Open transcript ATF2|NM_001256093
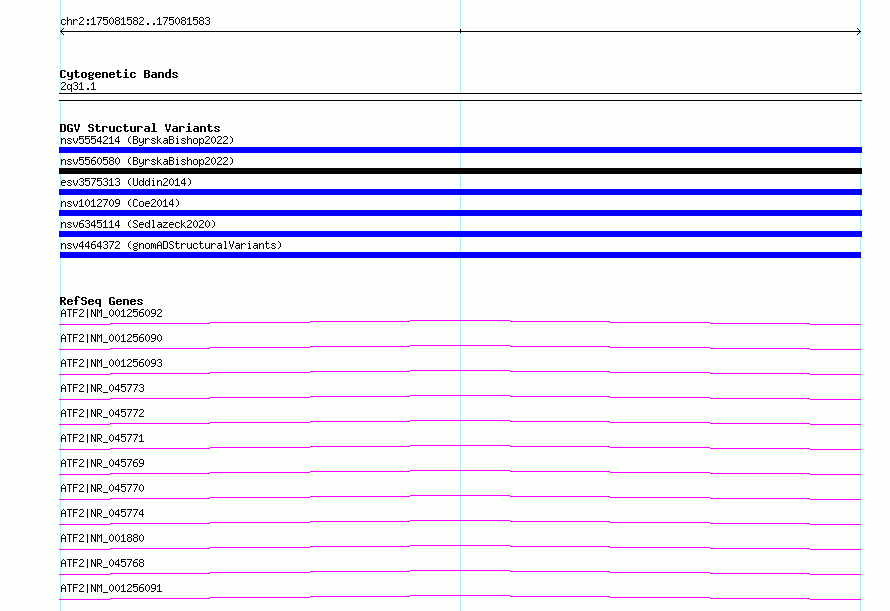Image resolution: width=890 pixels, height=611 pixels. click(x=111, y=363)
